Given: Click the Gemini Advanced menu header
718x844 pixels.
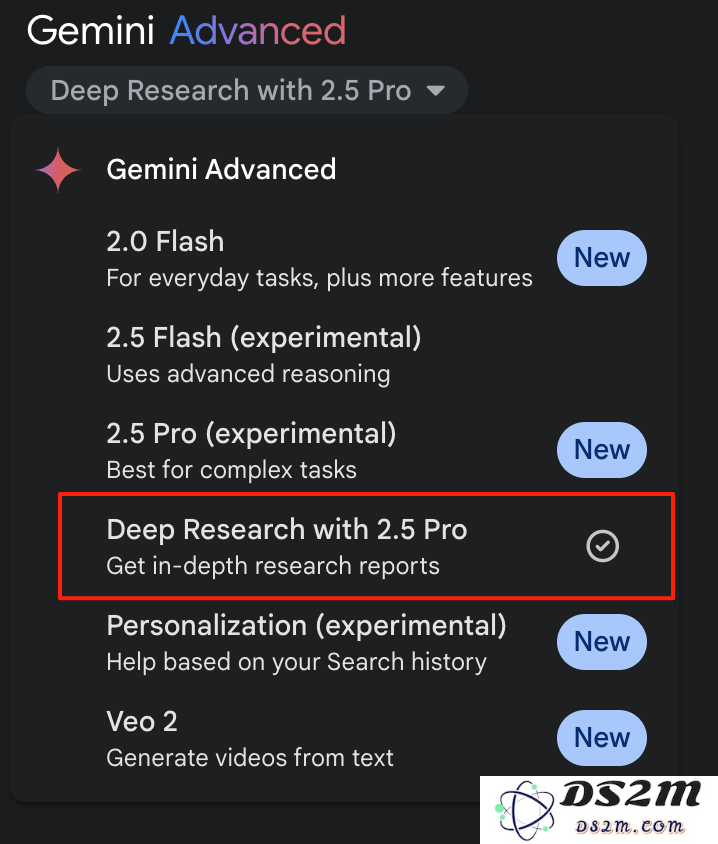Looking at the screenshot, I should pos(221,170).
